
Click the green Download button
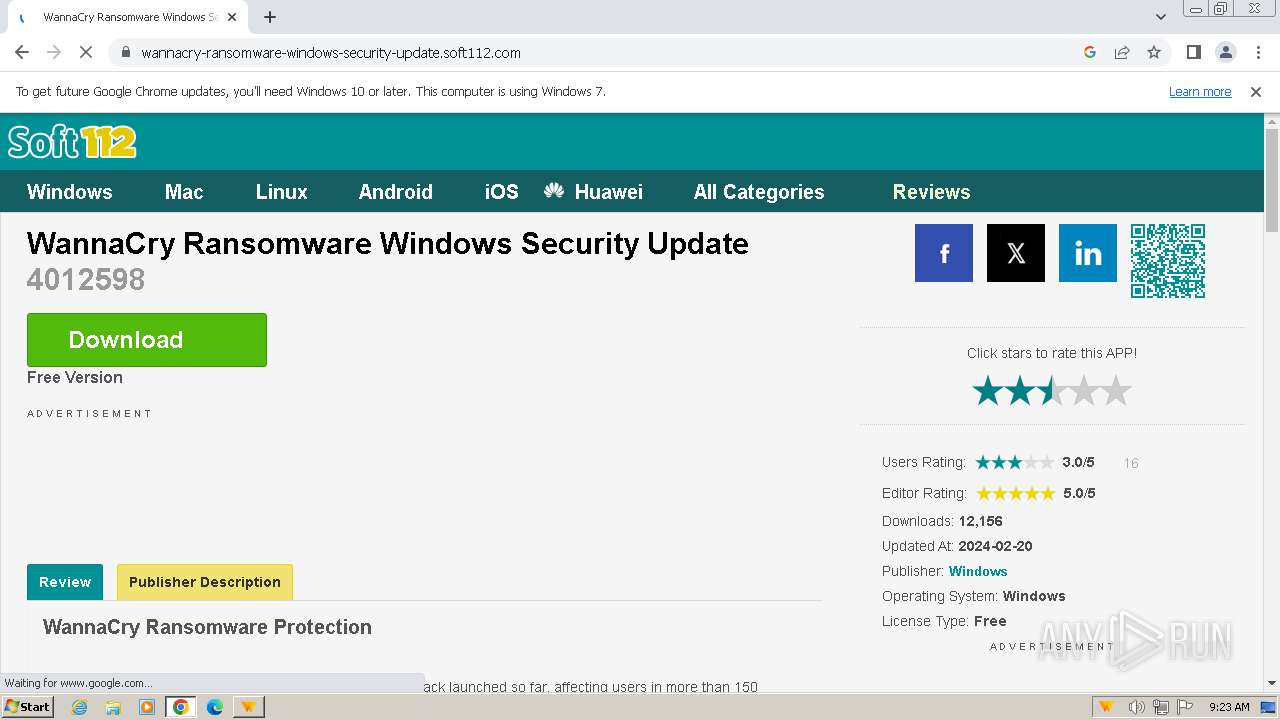[147, 340]
